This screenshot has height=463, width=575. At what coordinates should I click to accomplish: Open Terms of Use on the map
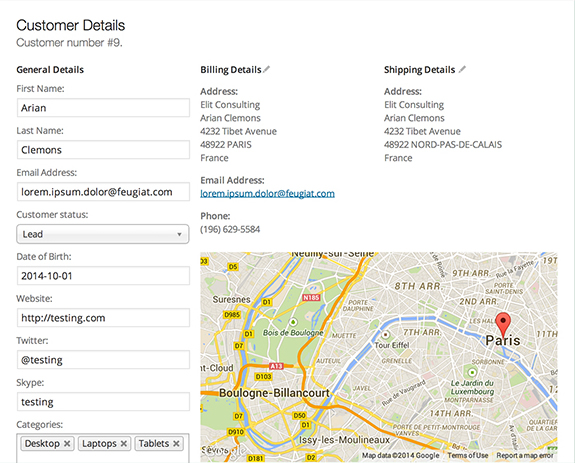point(468,455)
